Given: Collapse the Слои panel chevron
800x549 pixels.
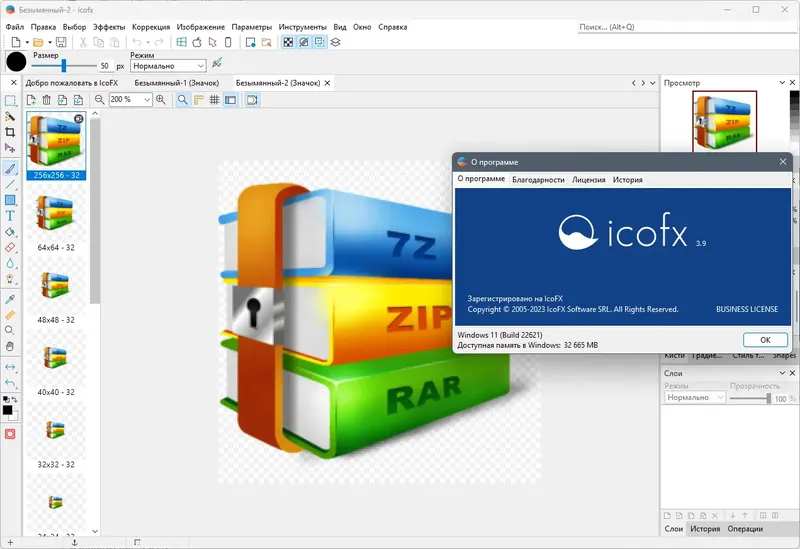Looking at the screenshot, I should point(782,373).
